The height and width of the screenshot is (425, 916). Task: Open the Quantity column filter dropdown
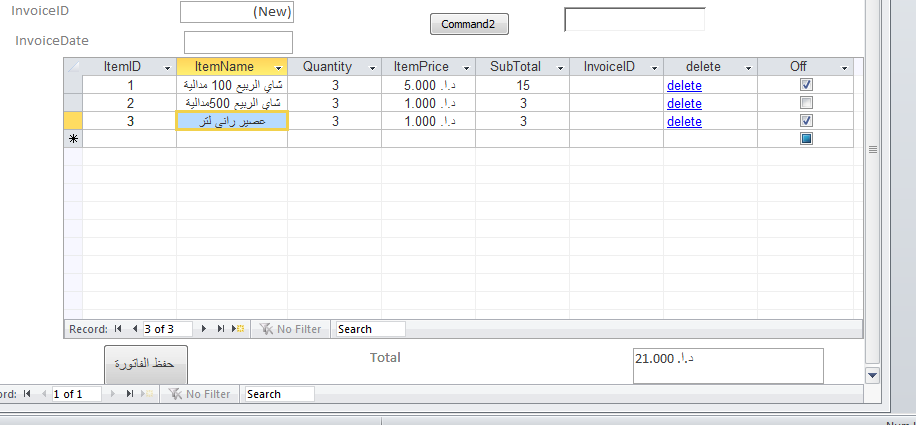pyautogui.click(x=372, y=67)
